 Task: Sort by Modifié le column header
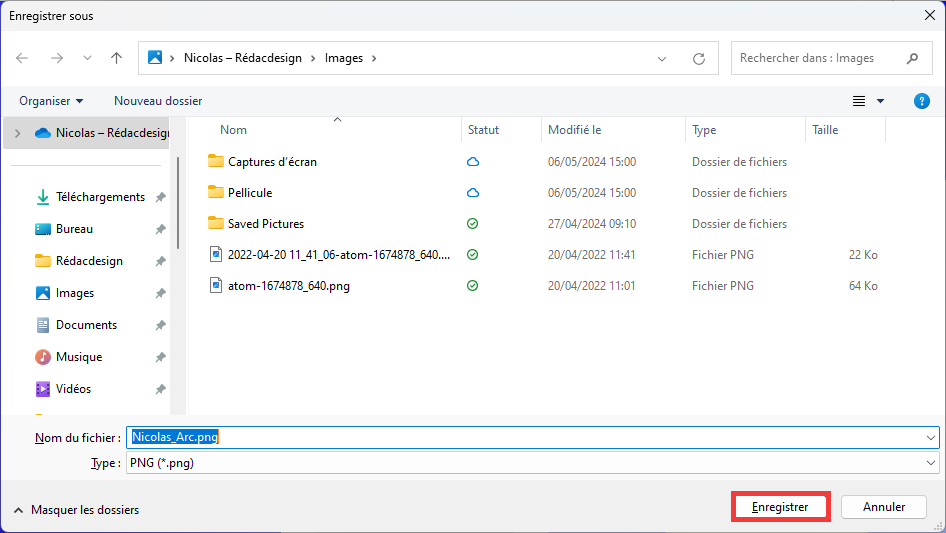point(574,130)
